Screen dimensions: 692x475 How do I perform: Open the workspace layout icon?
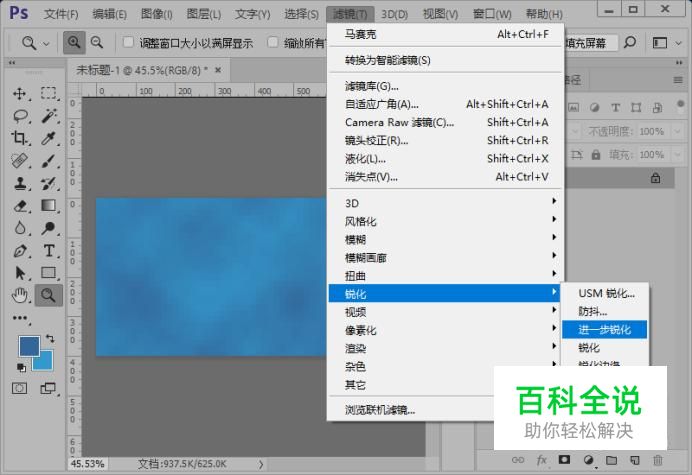660,43
